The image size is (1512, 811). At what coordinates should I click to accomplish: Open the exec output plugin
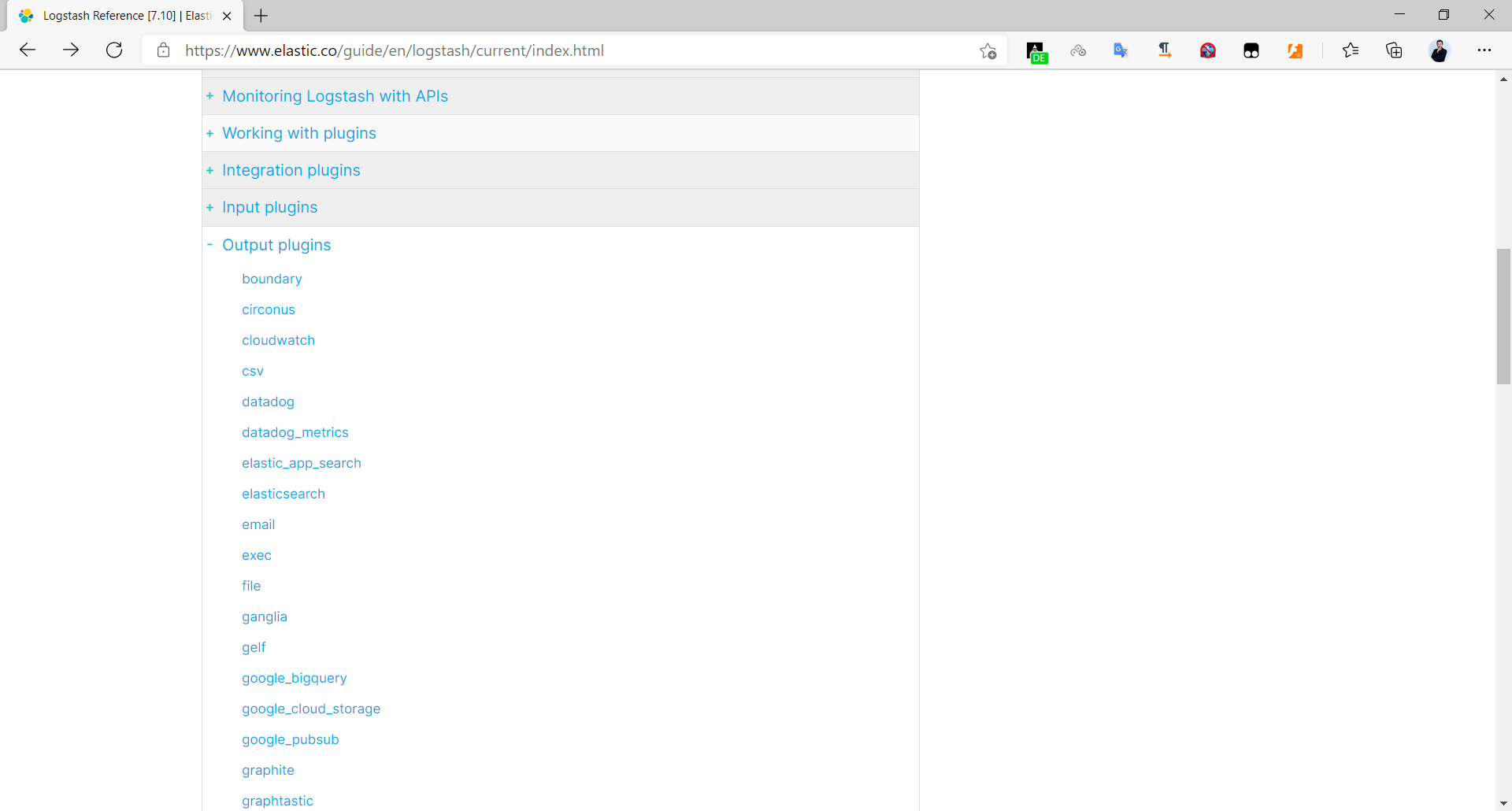point(257,555)
